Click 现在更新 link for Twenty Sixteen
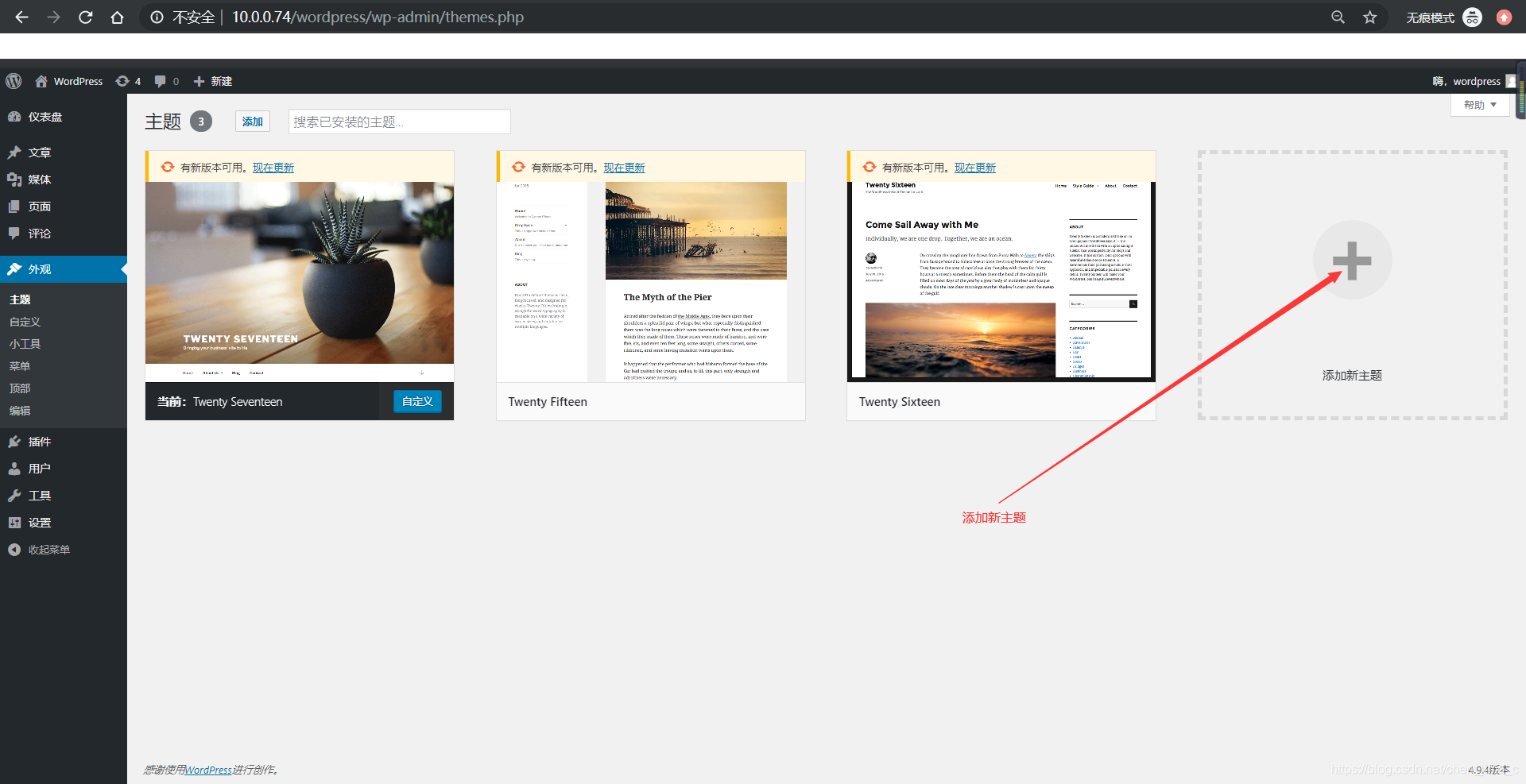 click(975, 168)
